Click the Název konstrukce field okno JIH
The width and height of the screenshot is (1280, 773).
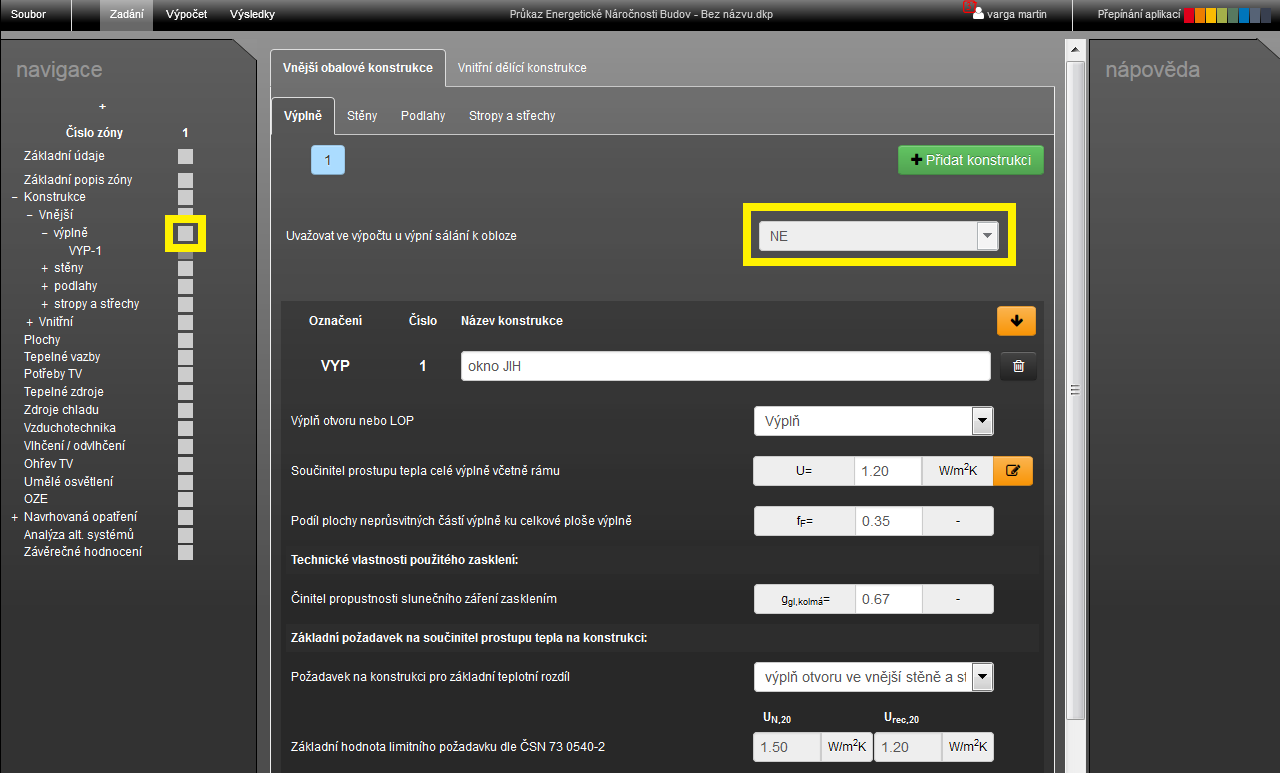(x=726, y=366)
